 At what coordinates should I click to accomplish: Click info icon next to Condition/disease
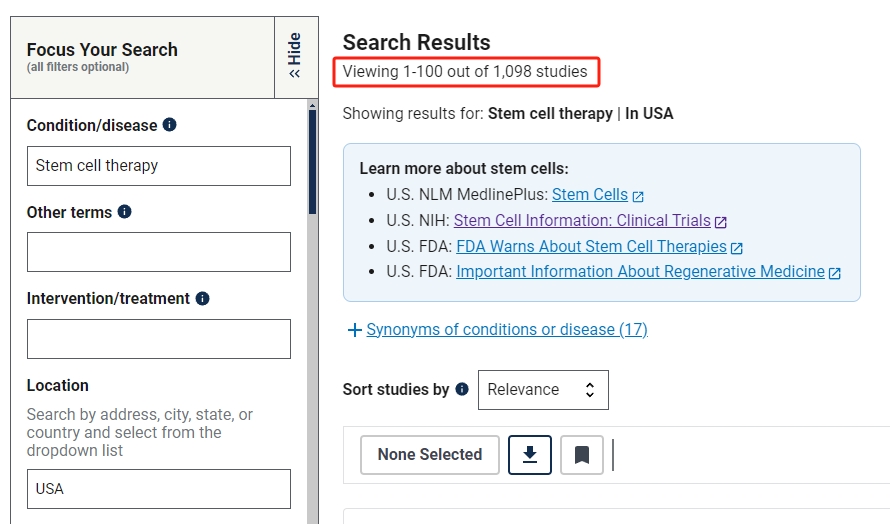pyautogui.click(x=170, y=125)
